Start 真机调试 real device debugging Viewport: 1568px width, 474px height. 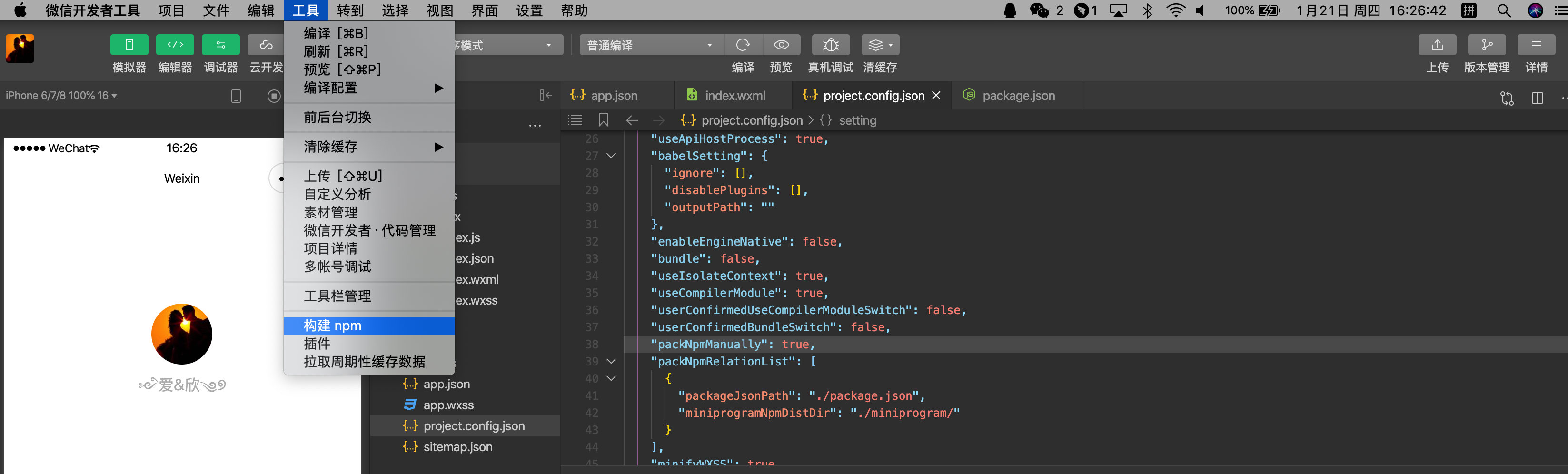830,44
